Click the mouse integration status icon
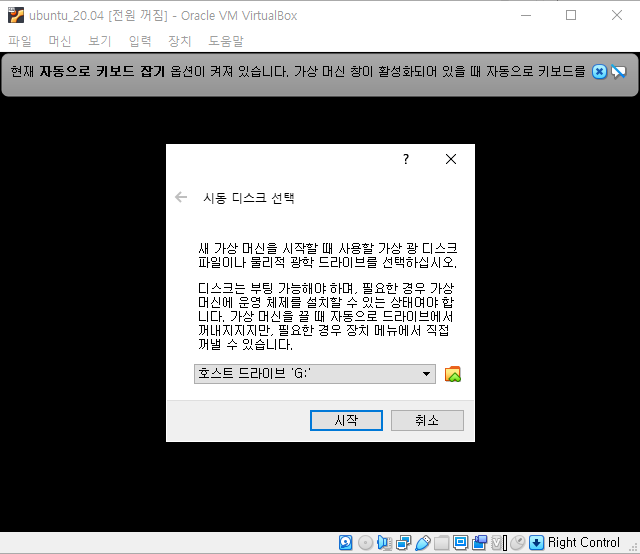Image resolution: width=640 pixels, height=554 pixels. [518, 543]
